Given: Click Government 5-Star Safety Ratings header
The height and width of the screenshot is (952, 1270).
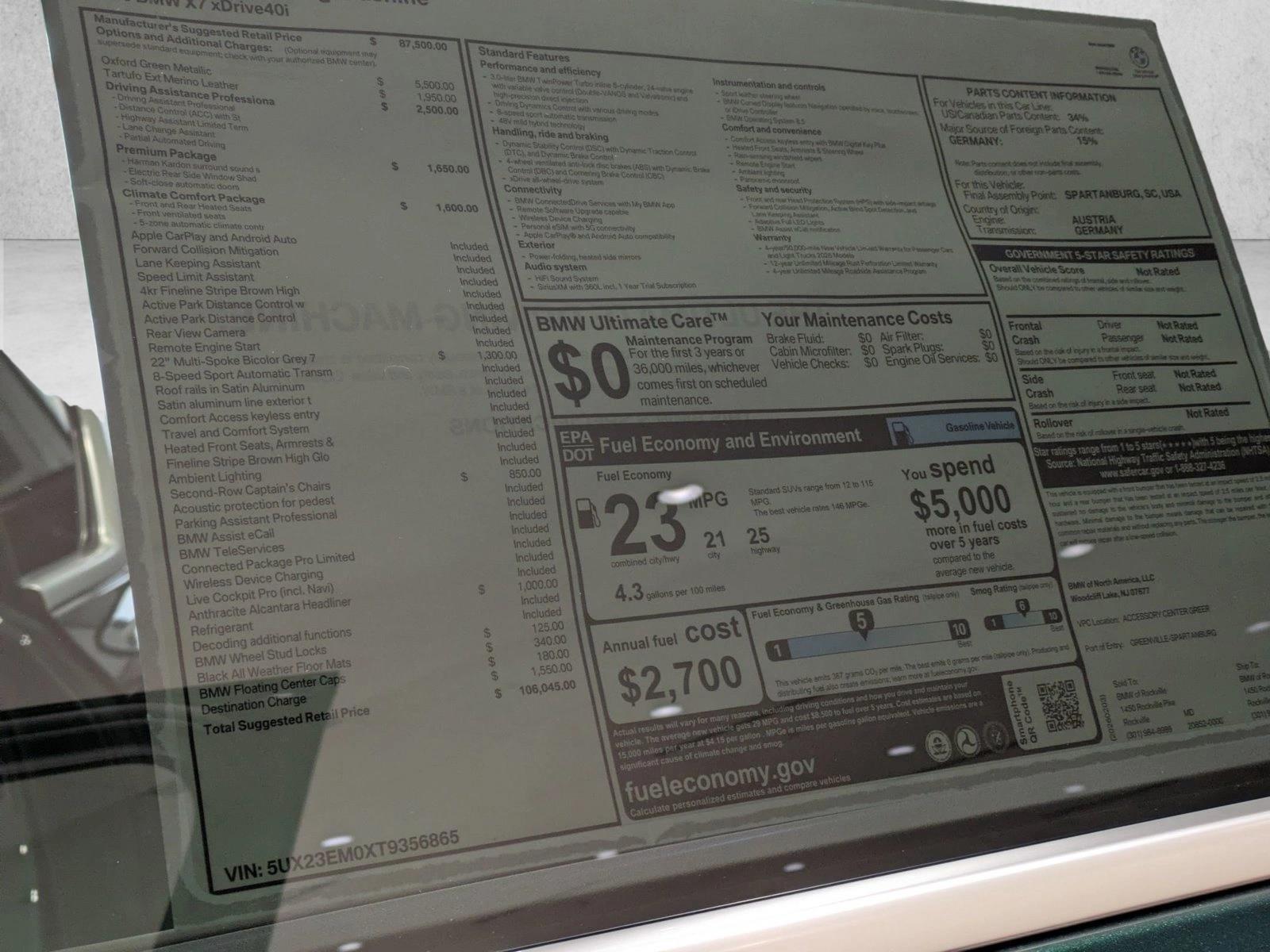Looking at the screenshot, I should coord(1099,254).
